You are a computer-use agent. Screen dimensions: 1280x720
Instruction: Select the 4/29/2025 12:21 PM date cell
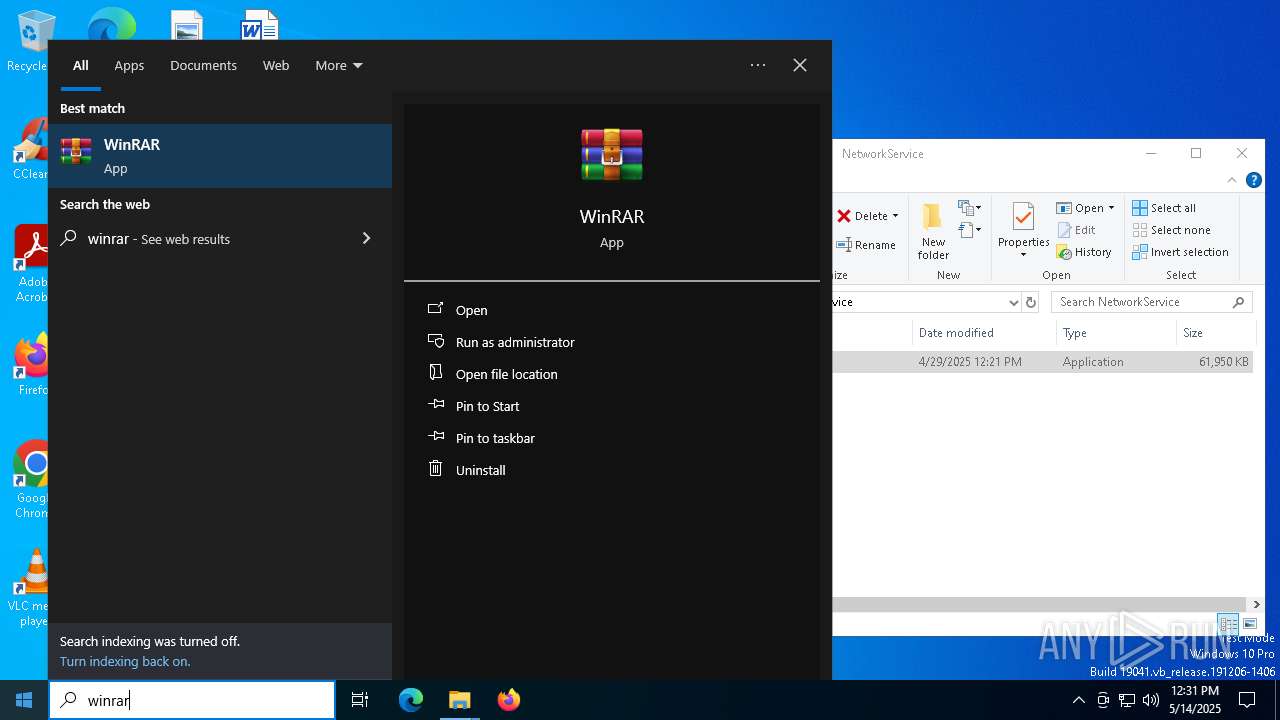970,362
